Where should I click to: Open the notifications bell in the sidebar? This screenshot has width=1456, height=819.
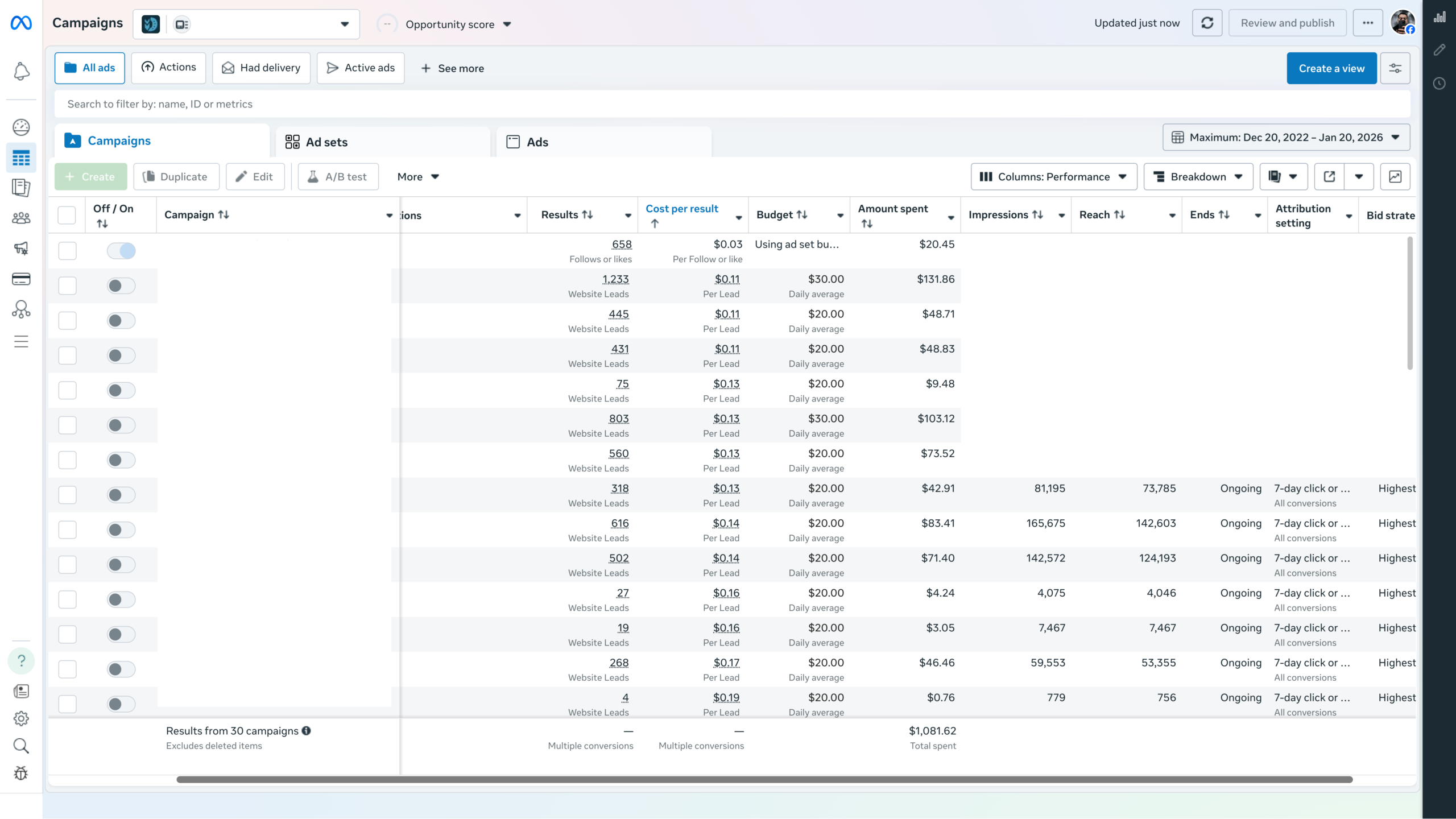click(21, 71)
